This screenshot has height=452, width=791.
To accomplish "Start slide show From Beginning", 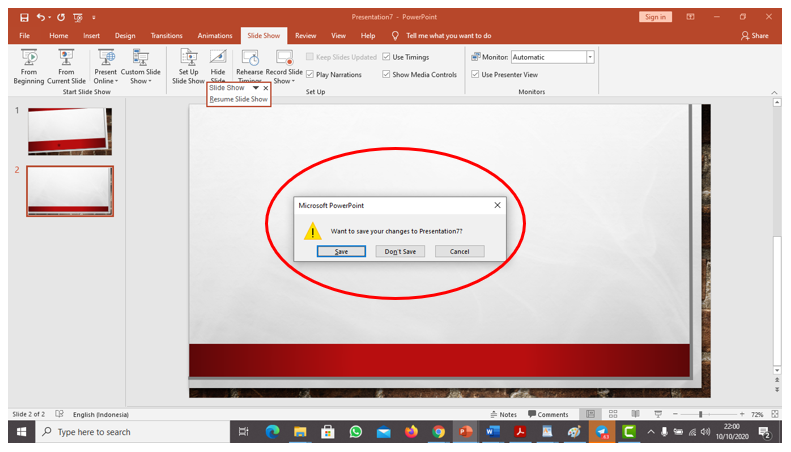I will (29, 67).
